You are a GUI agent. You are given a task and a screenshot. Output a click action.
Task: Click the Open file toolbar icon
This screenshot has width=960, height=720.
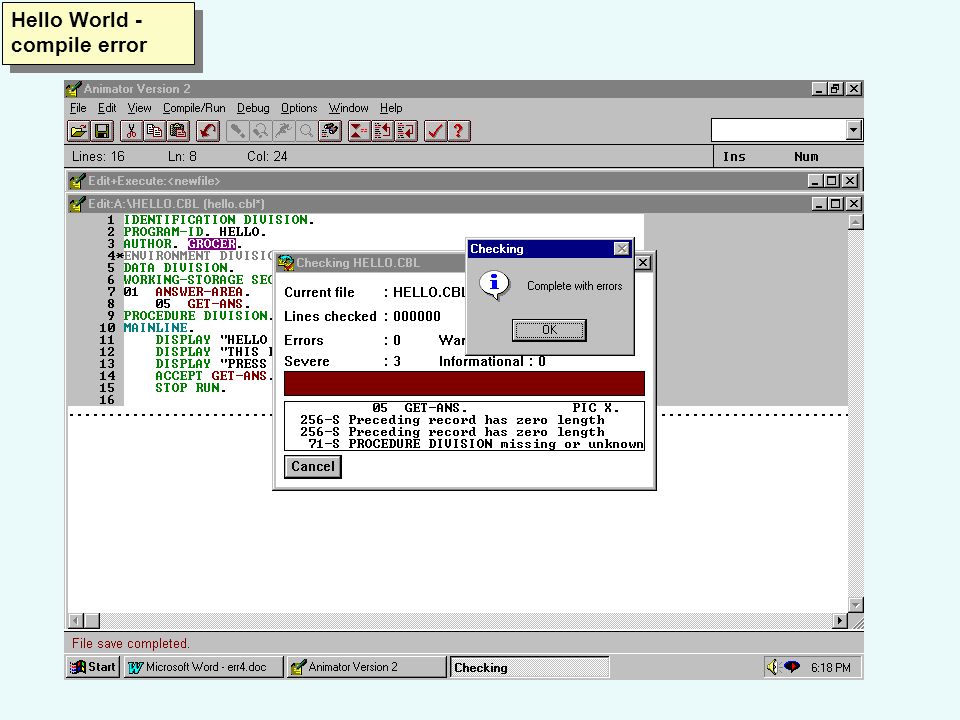78,131
